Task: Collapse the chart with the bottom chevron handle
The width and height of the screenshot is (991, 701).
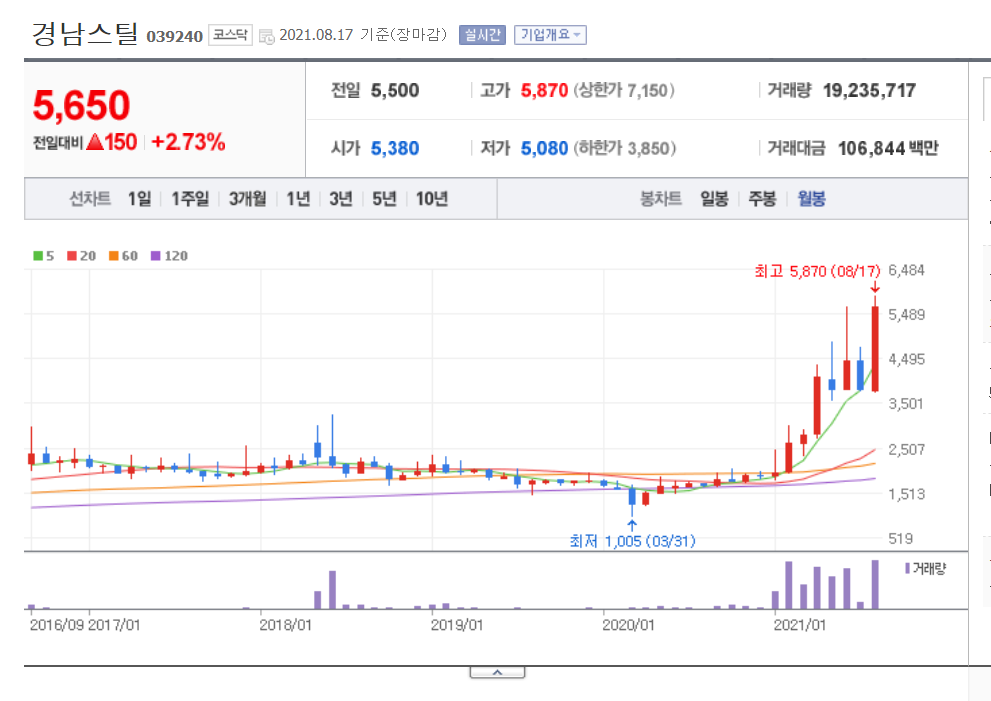Action: [x=497, y=673]
